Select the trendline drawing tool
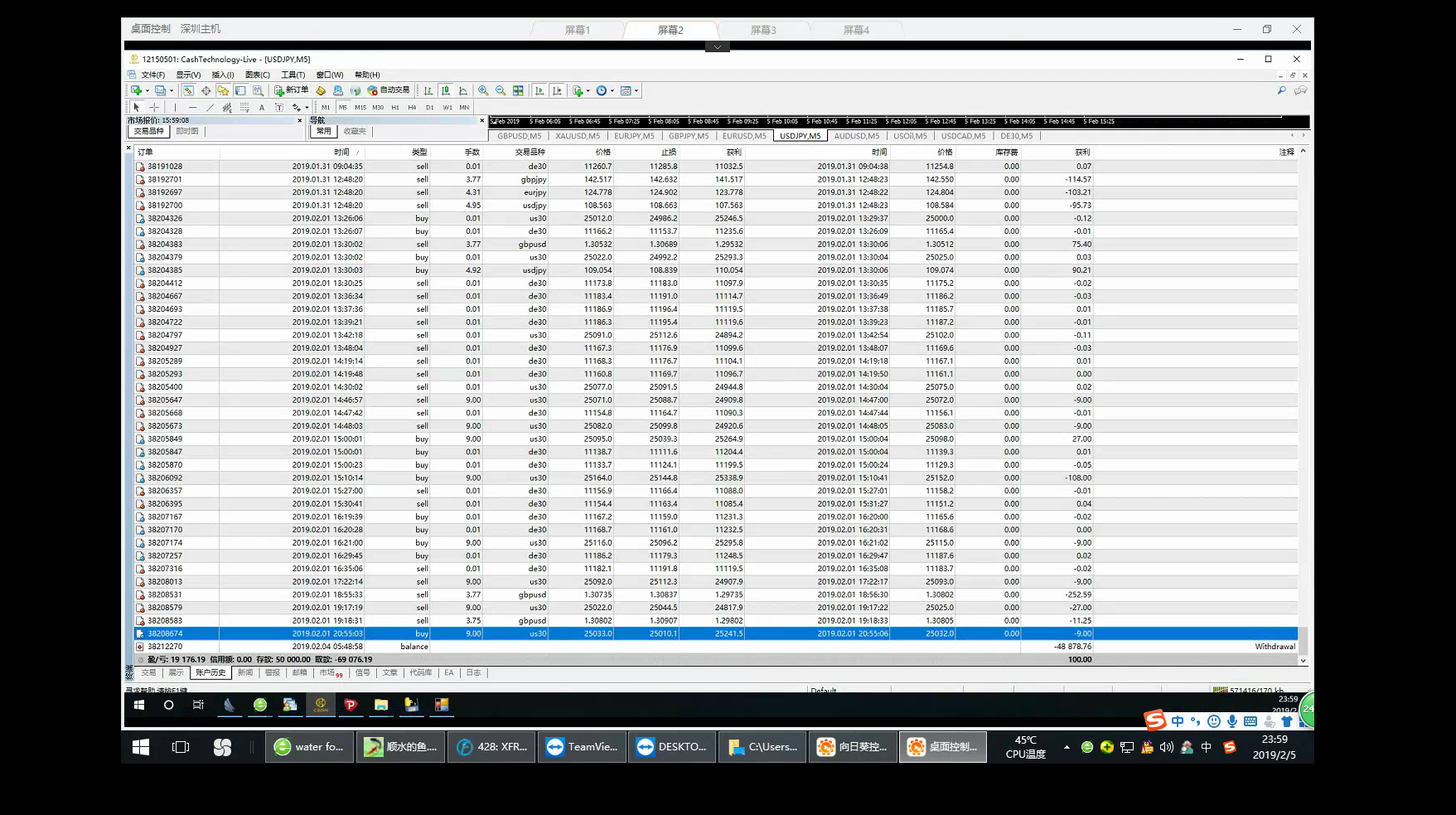The height and width of the screenshot is (815, 1456). [x=210, y=107]
